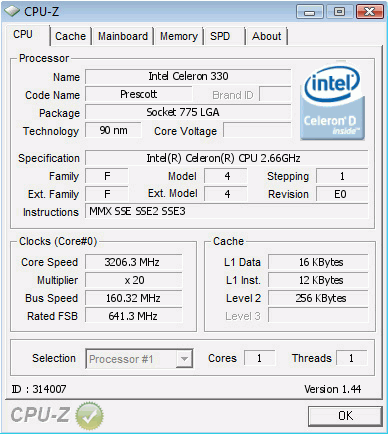
Task: Click the CPU-Z logo text at bottom
Action: coord(40,415)
